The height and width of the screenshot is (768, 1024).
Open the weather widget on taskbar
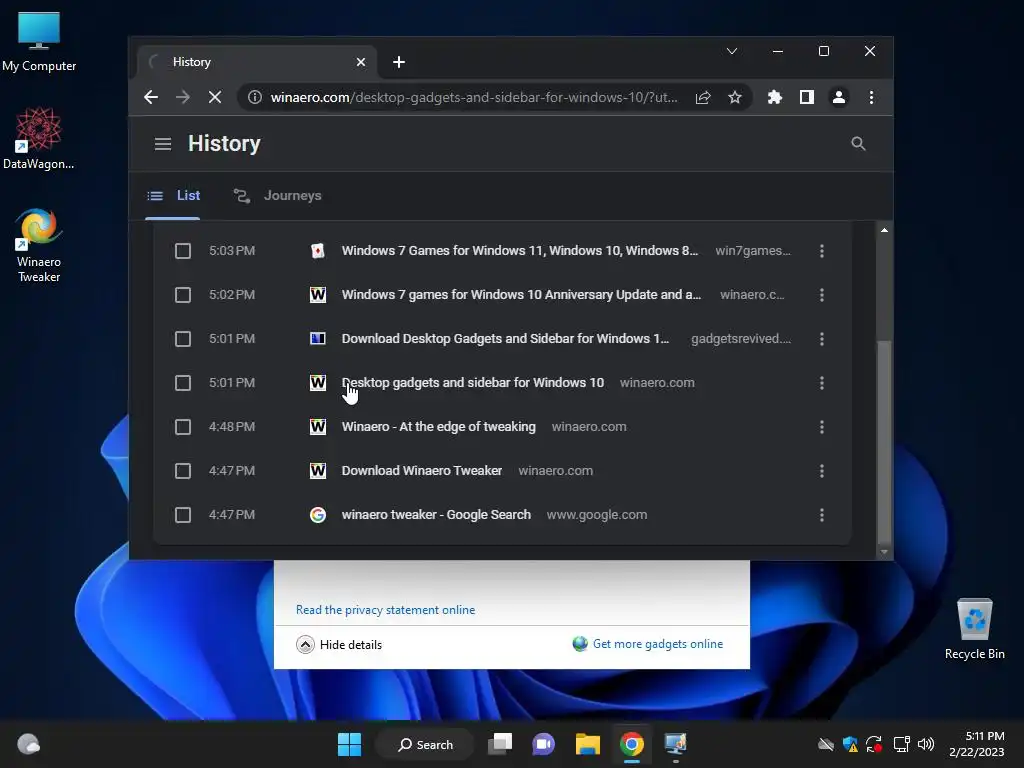28,744
